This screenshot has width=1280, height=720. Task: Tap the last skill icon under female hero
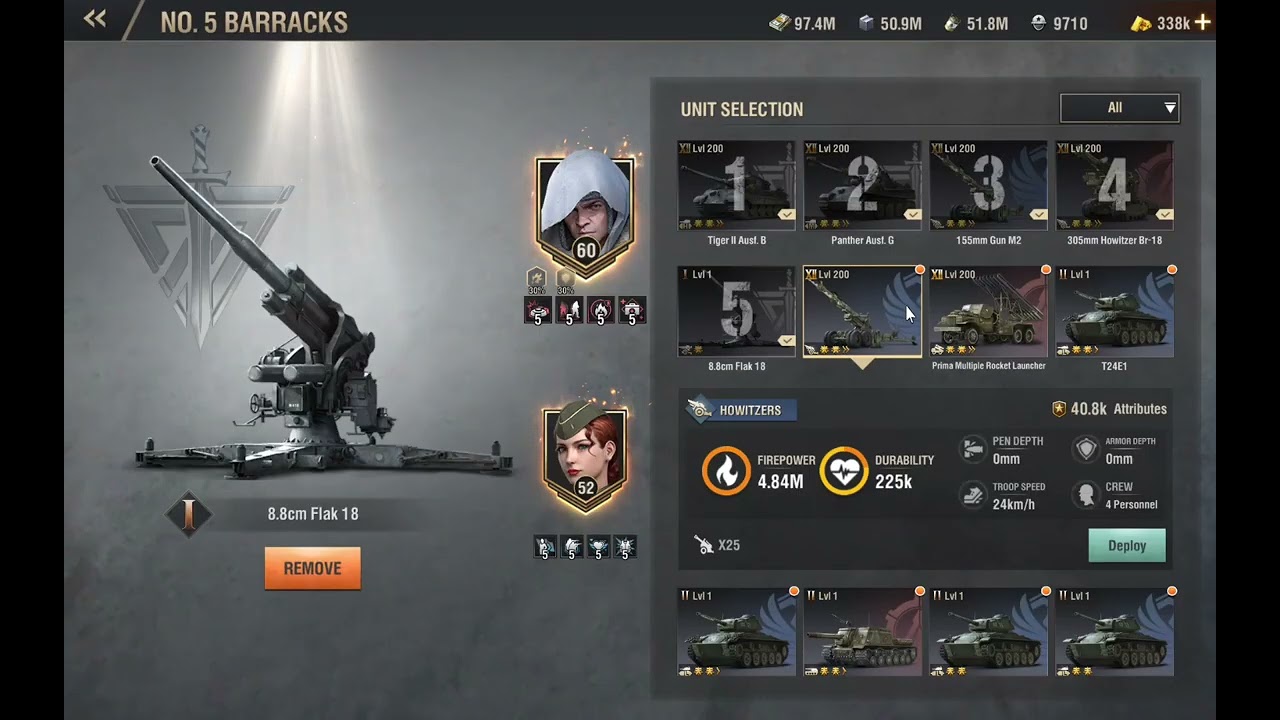click(625, 547)
